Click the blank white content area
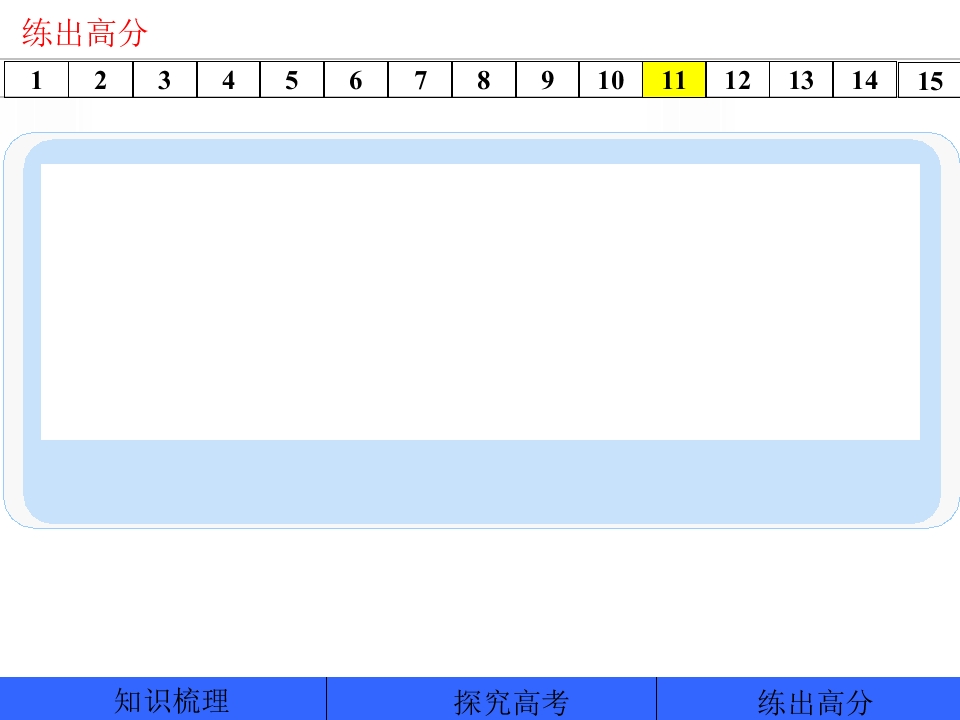 480,301
